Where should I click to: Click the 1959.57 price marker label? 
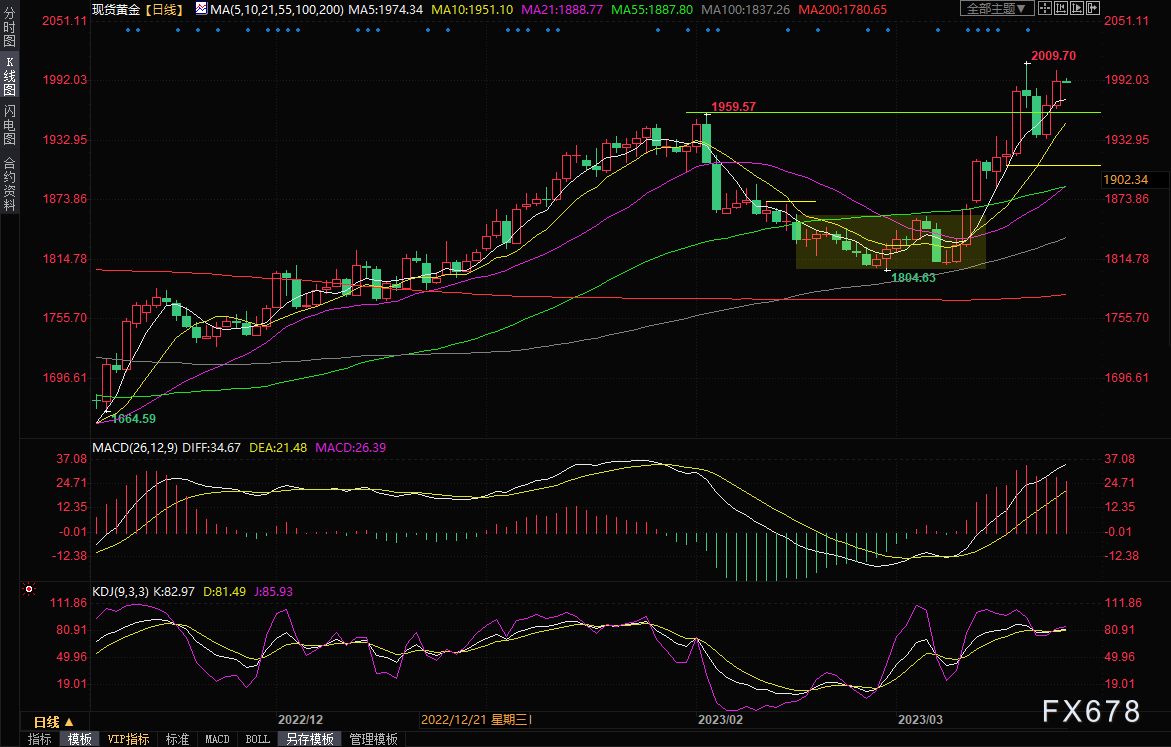(x=733, y=107)
